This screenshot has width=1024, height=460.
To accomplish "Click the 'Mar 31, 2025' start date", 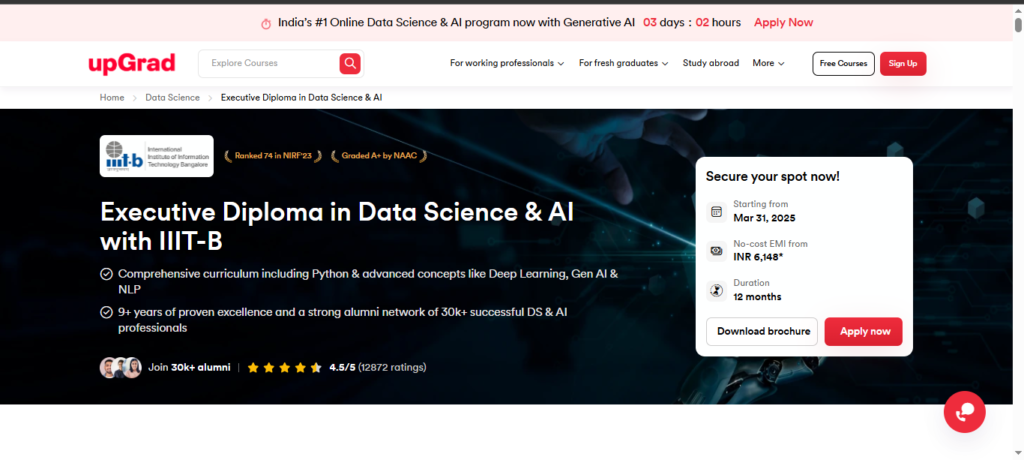I will point(764,218).
